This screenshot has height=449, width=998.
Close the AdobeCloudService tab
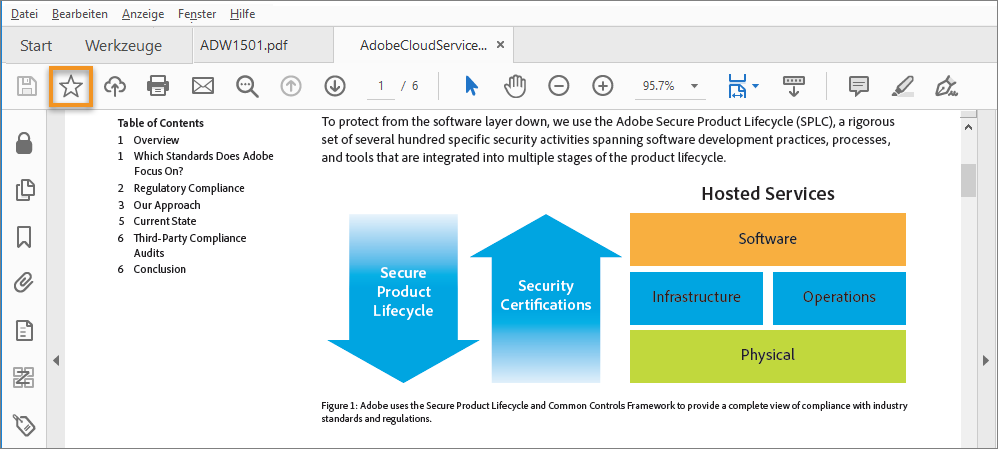(x=500, y=45)
